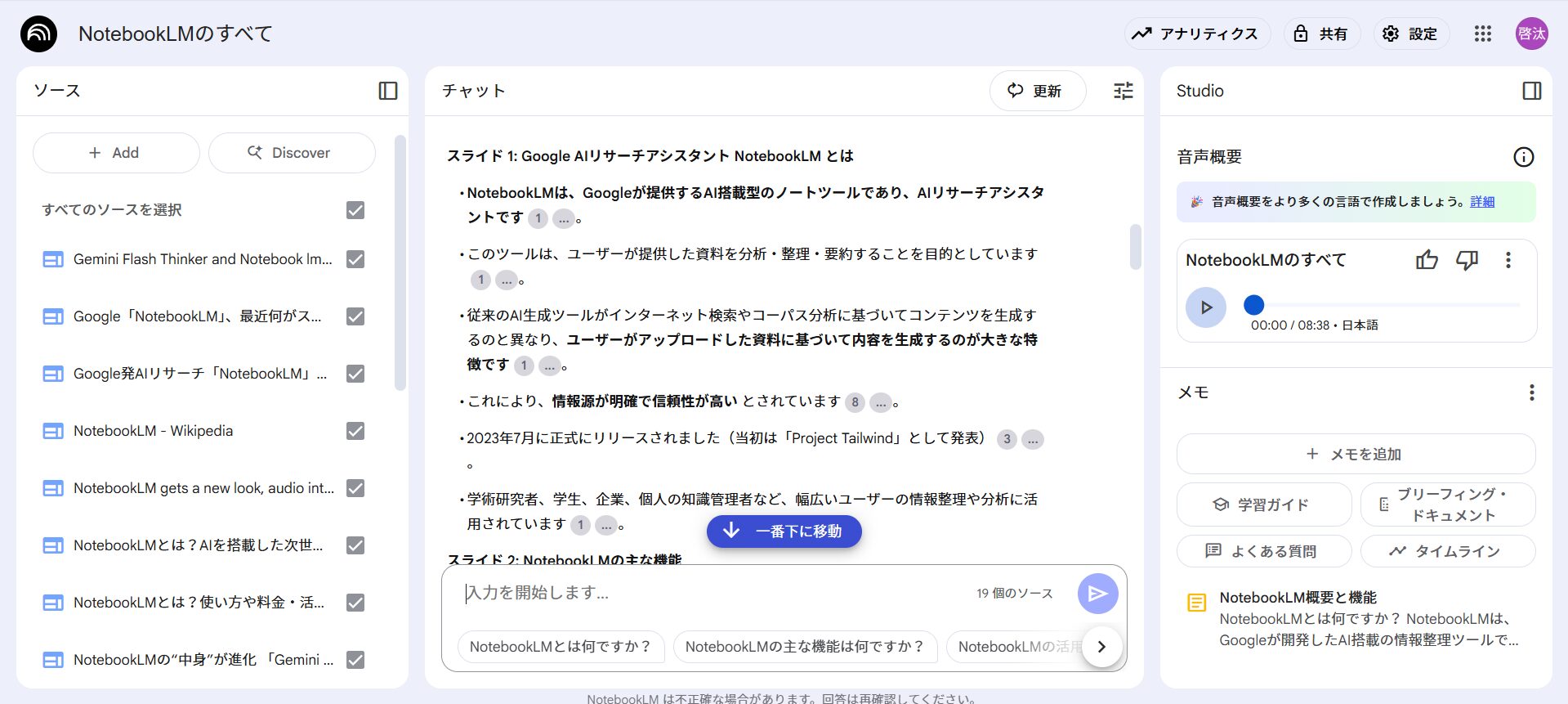Uncheck Google発AIリサーチ source checkbox

[x=355, y=374]
